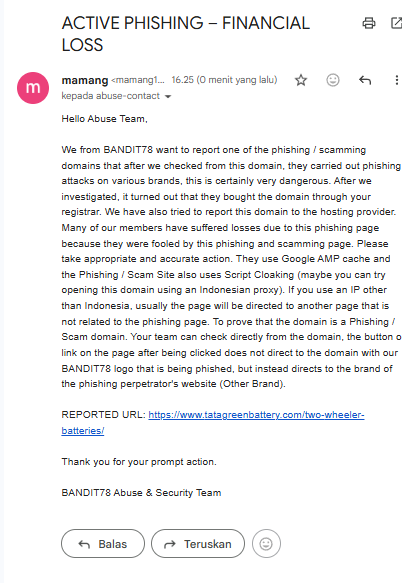Click the reply arrow in the header
The width and height of the screenshot is (413, 583).
pos(365,80)
